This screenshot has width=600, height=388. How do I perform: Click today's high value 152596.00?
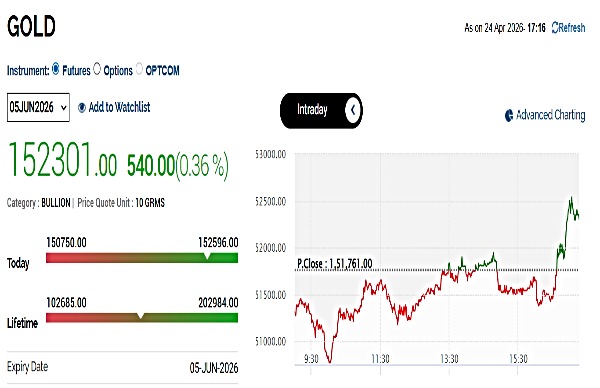[218, 243]
